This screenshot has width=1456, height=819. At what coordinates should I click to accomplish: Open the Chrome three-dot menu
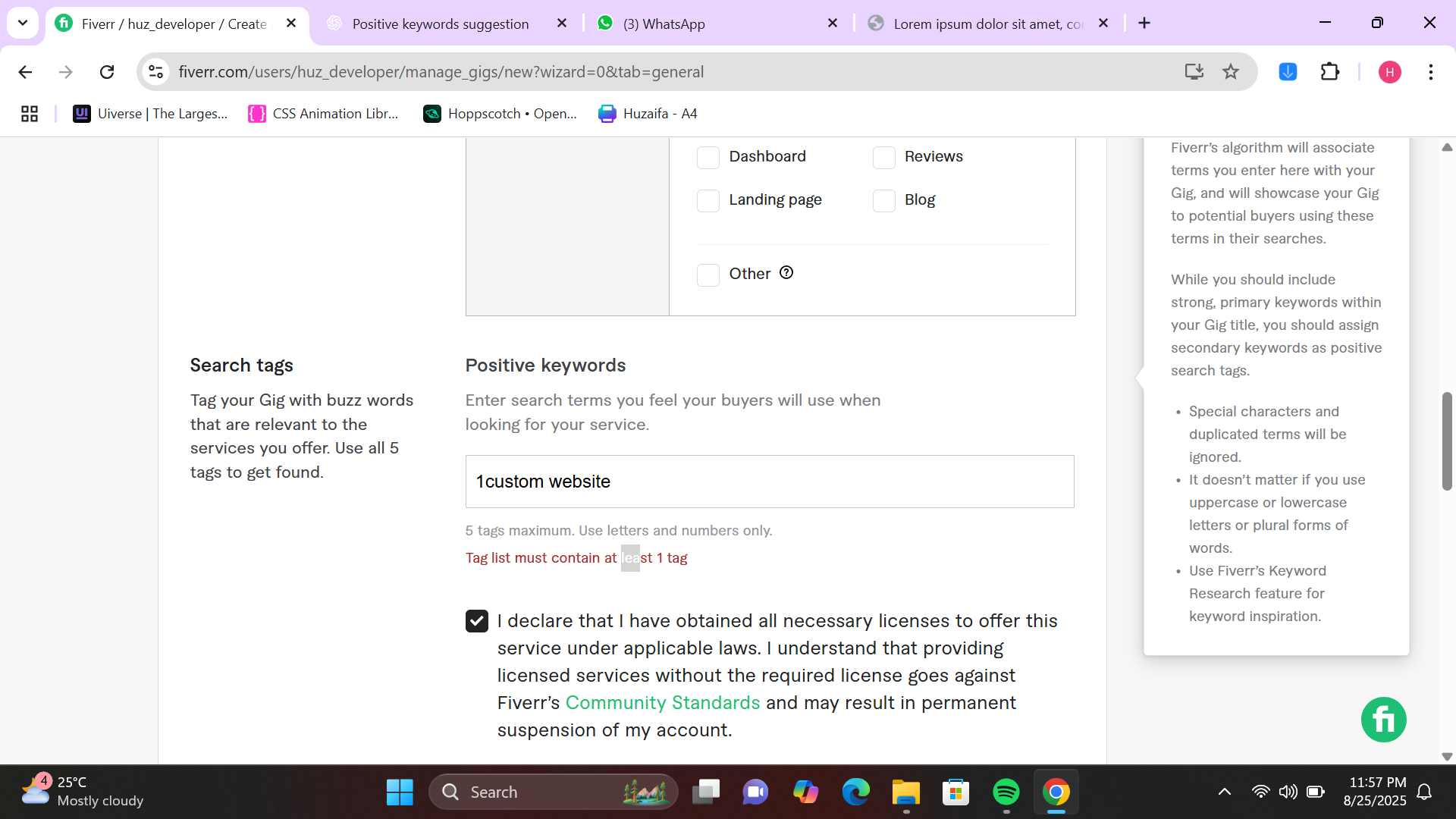pos(1430,72)
